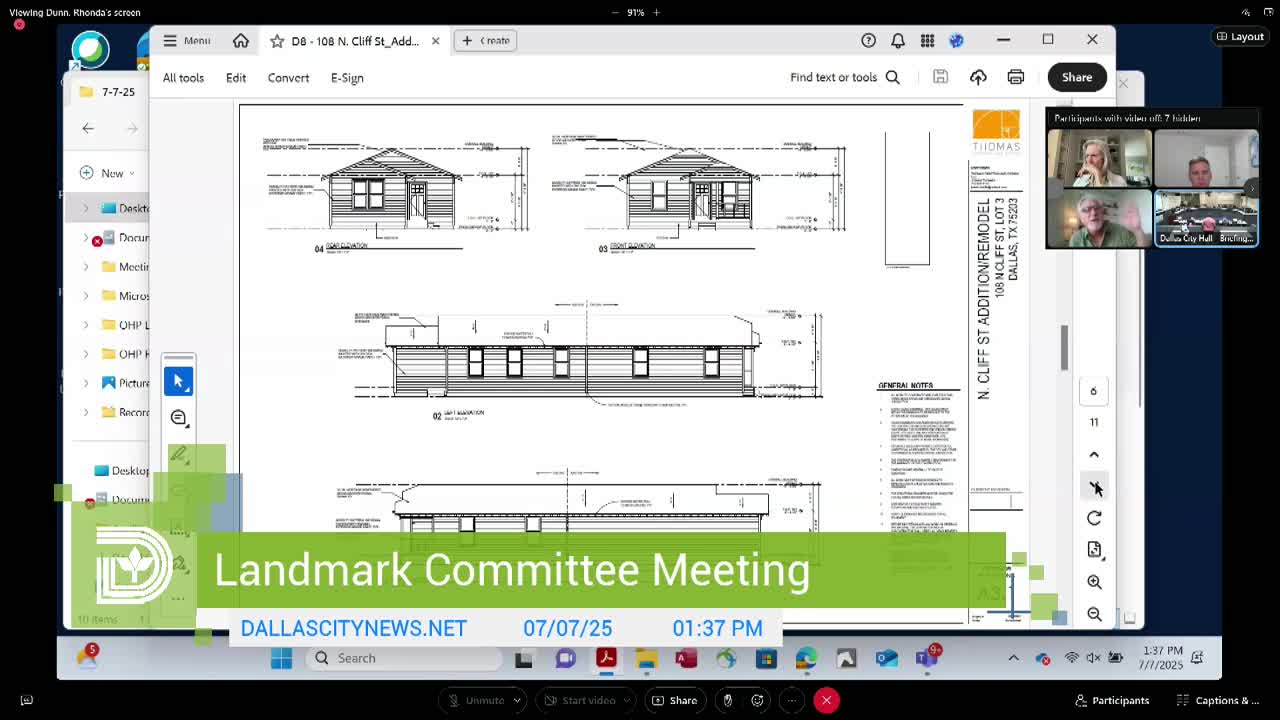Open the Acrobat Menu hamburger icon
Image resolution: width=1280 pixels, height=720 pixels.
(170, 41)
